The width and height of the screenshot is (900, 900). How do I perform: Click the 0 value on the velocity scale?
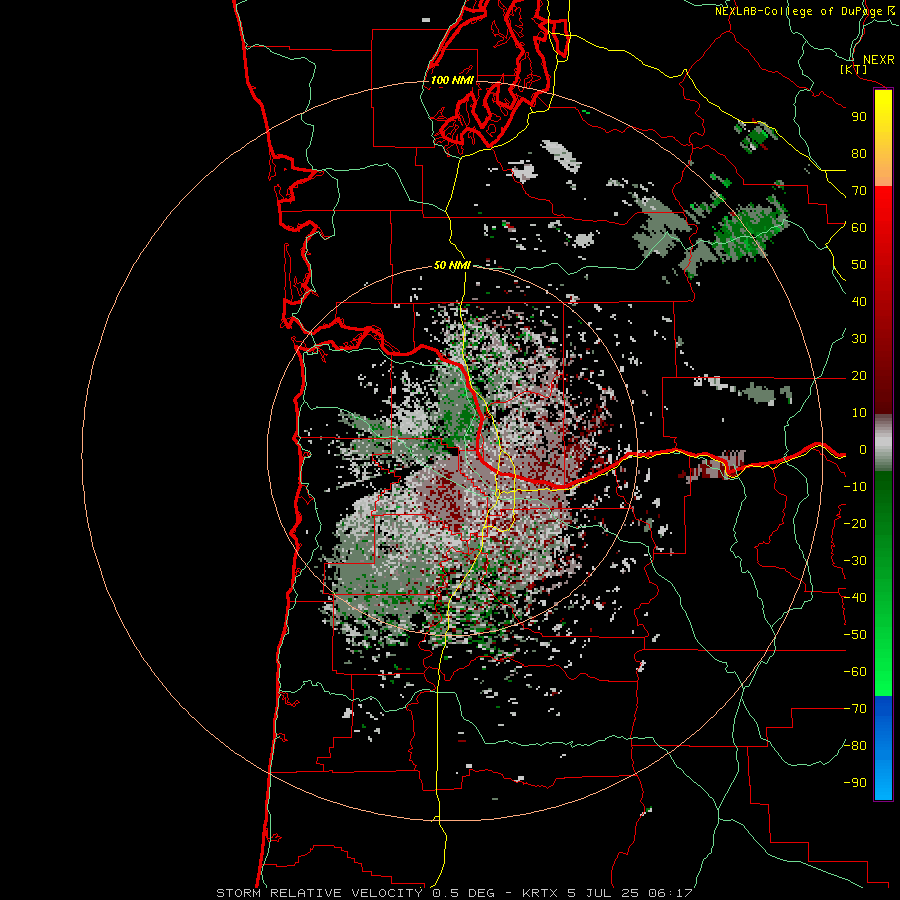pyautogui.click(x=863, y=450)
